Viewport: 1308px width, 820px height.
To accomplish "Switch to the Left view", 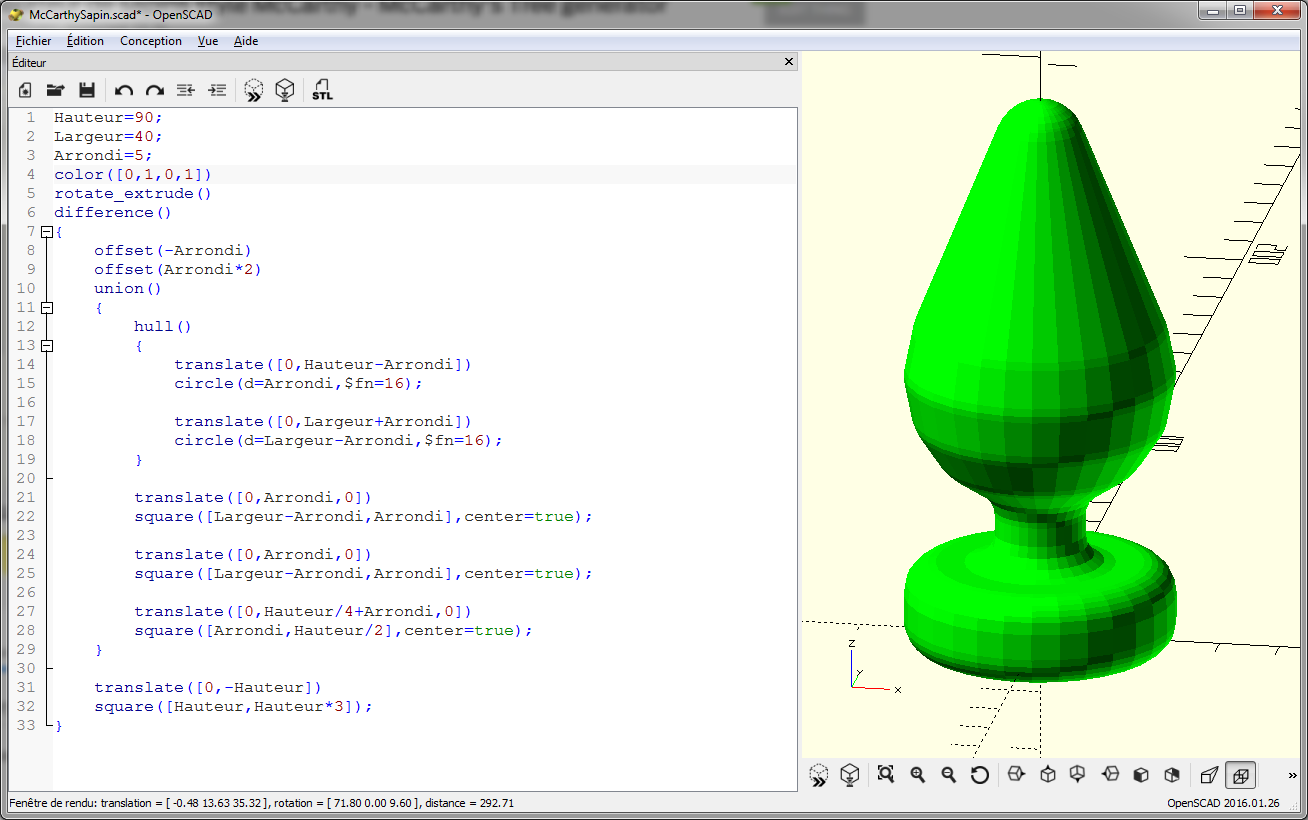I will (1110, 774).
